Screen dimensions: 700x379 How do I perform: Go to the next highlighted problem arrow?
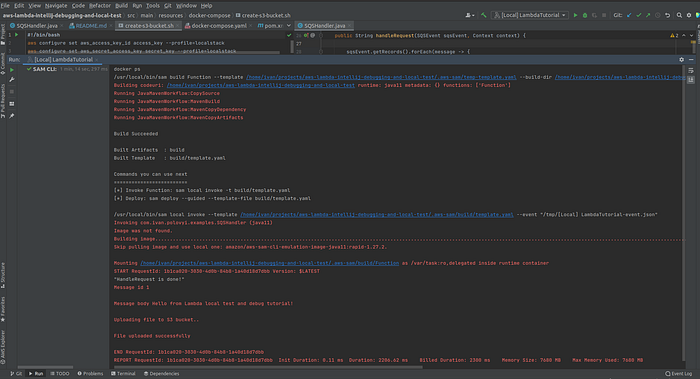692,35
